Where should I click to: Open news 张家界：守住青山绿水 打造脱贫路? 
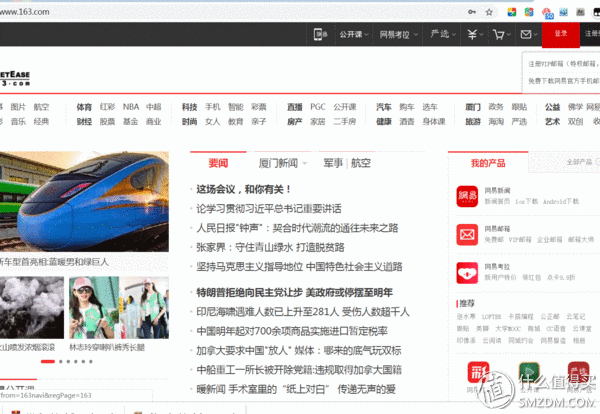271,248
